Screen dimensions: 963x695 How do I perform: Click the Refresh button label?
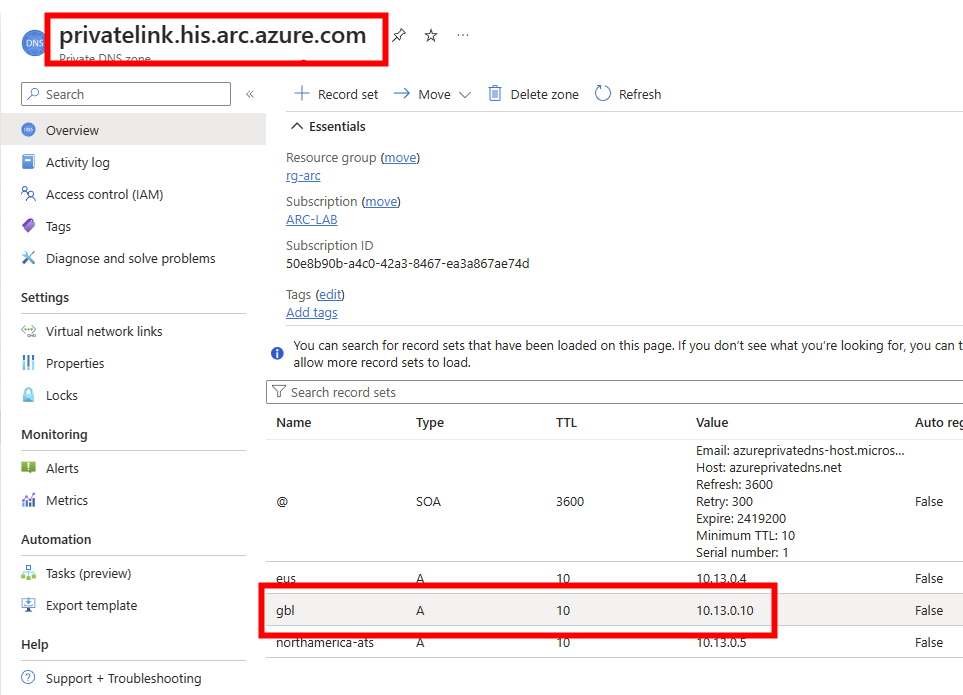point(640,95)
